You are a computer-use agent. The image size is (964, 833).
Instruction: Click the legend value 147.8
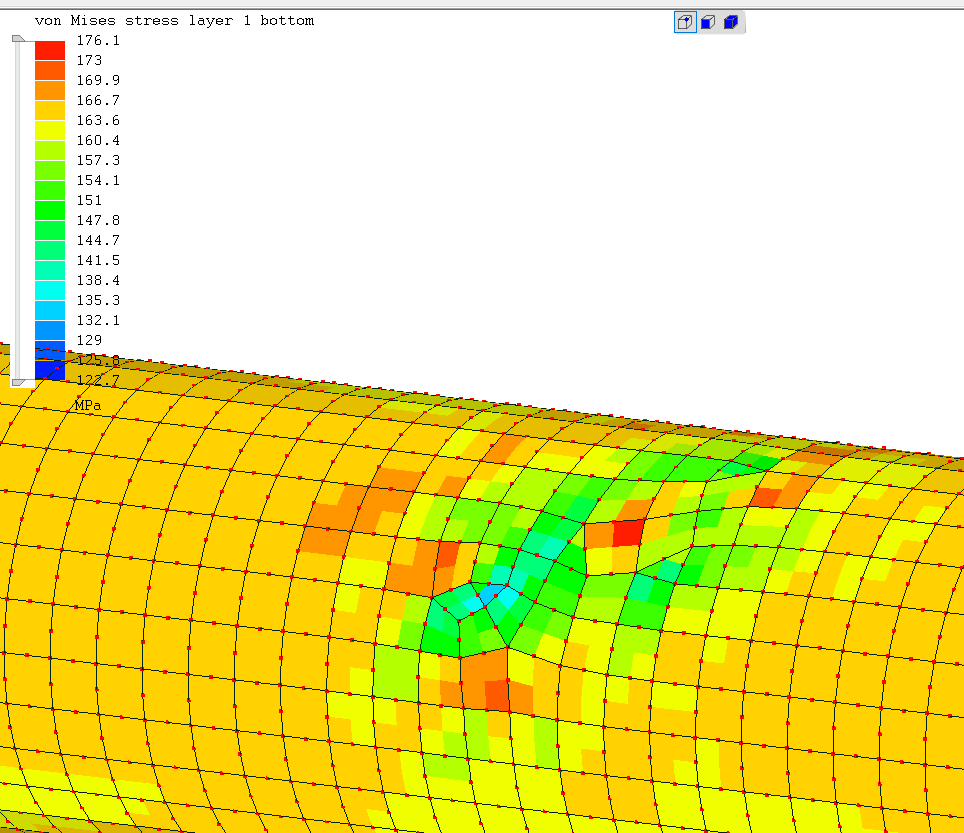[x=98, y=220]
